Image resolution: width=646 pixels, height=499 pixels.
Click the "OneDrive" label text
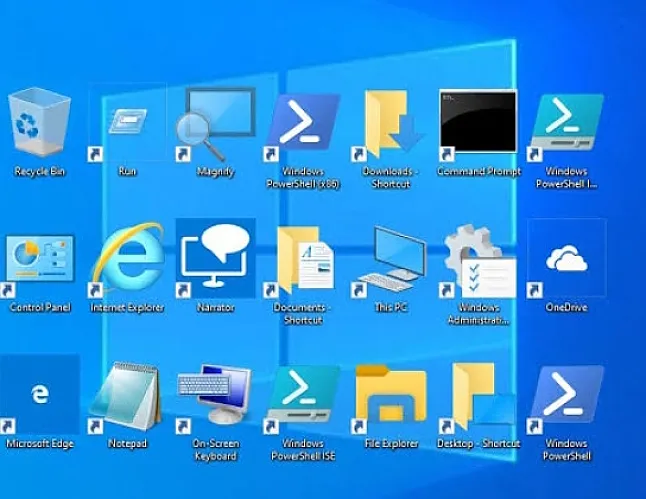pyautogui.click(x=566, y=307)
